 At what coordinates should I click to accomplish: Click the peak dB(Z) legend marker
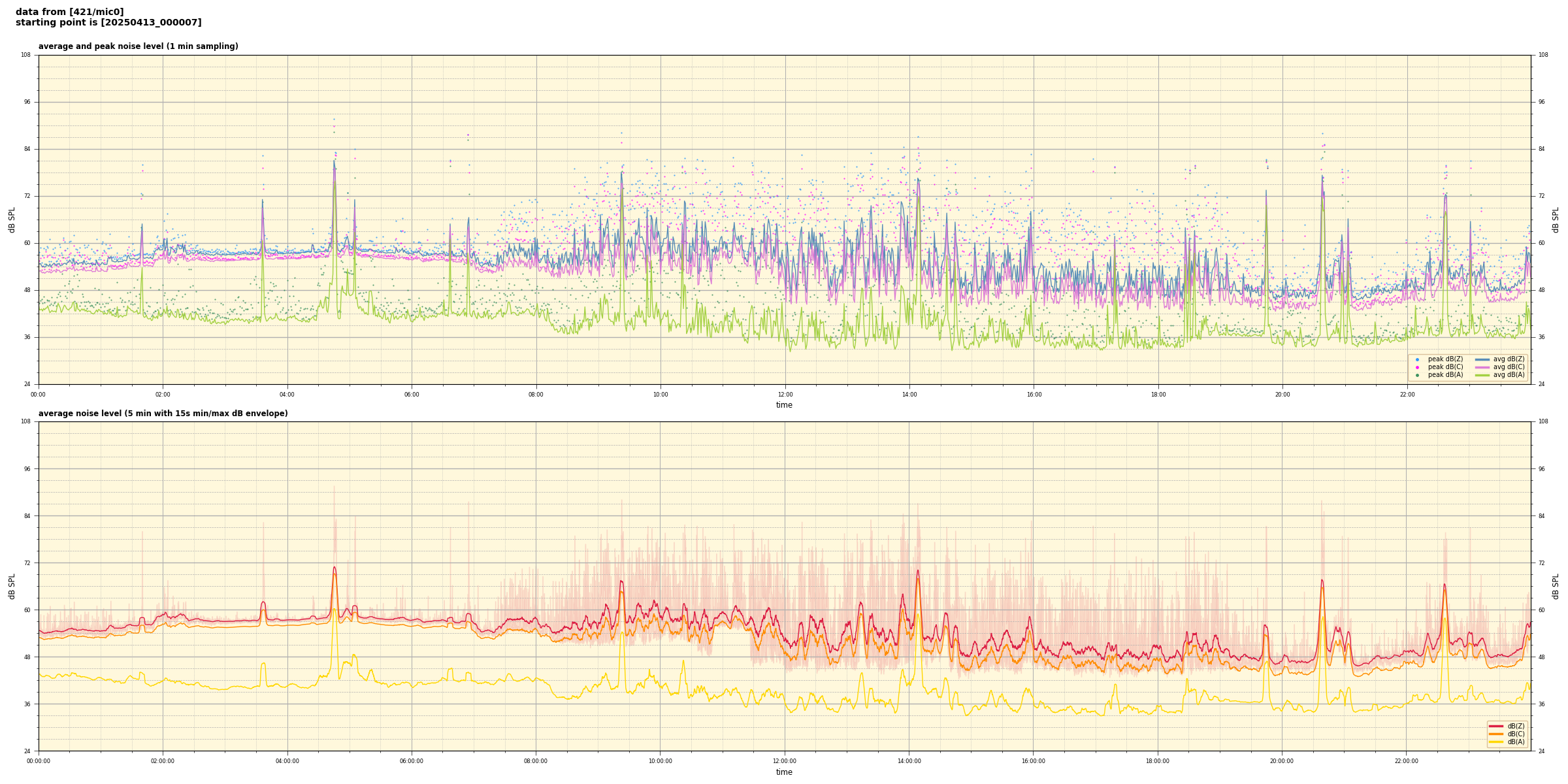1417,359
